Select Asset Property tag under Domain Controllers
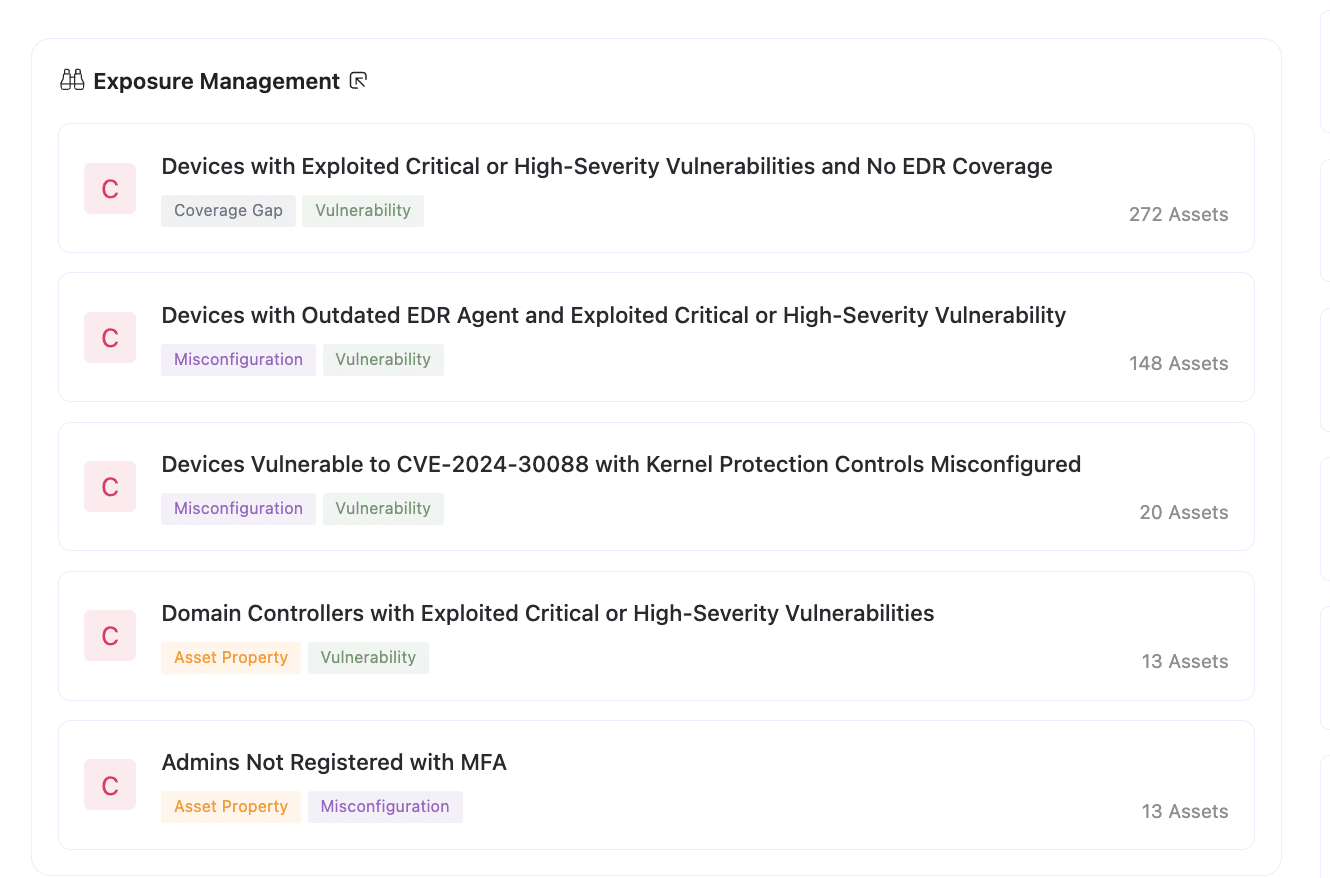This screenshot has height=878, width=1330. [x=231, y=658]
